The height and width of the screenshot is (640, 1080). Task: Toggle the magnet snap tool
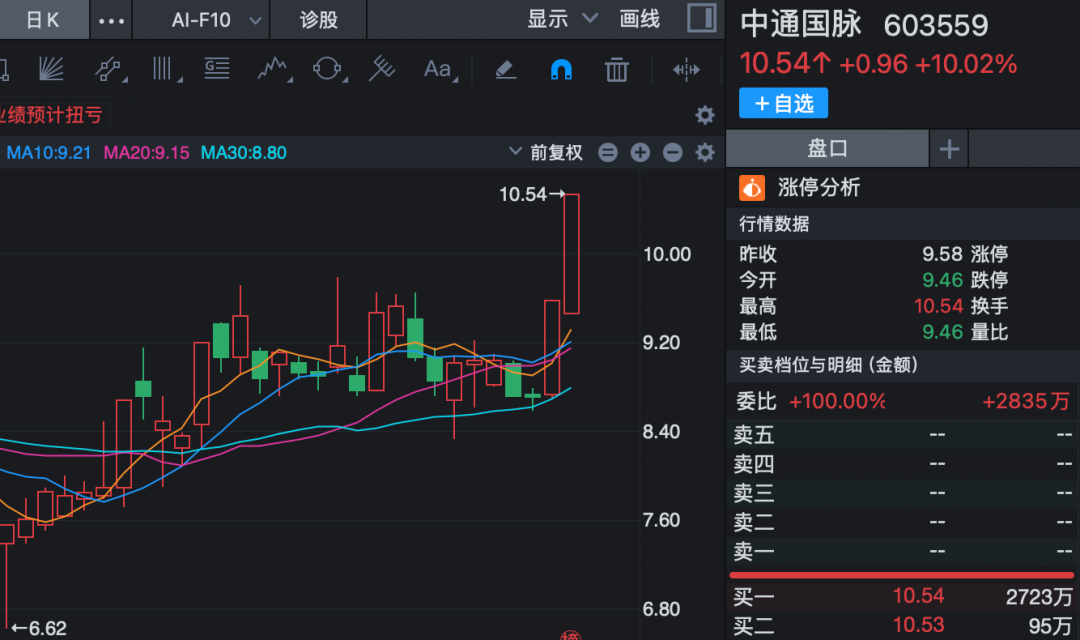[x=561, y=70]
